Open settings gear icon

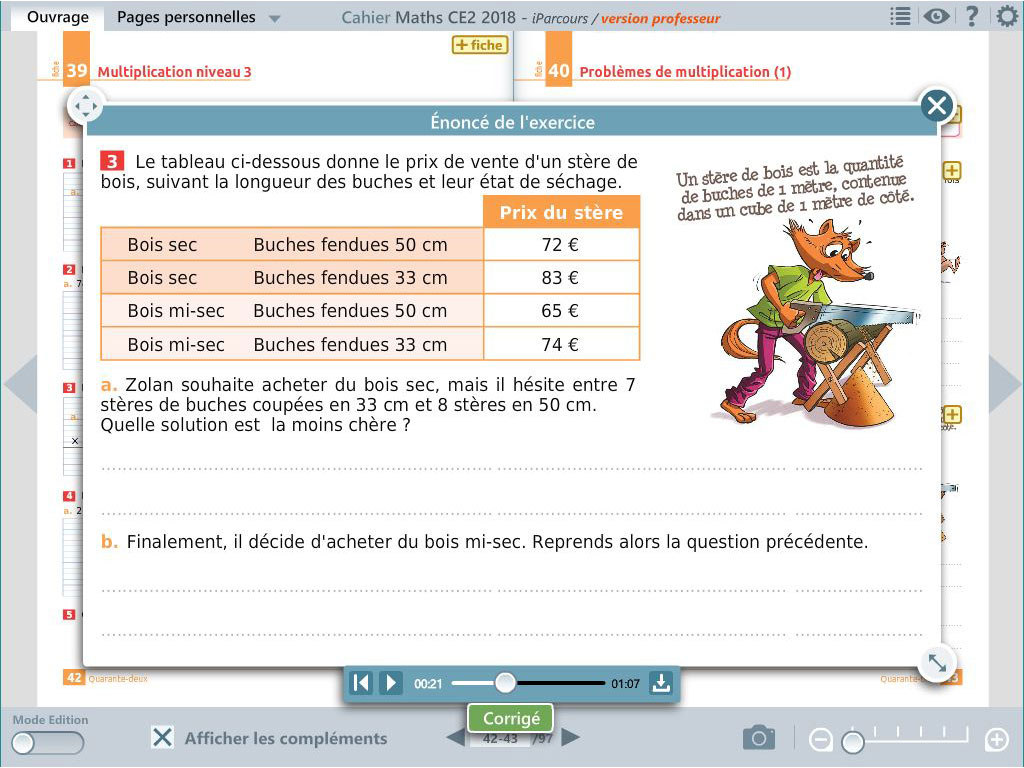coord(1007,17)
